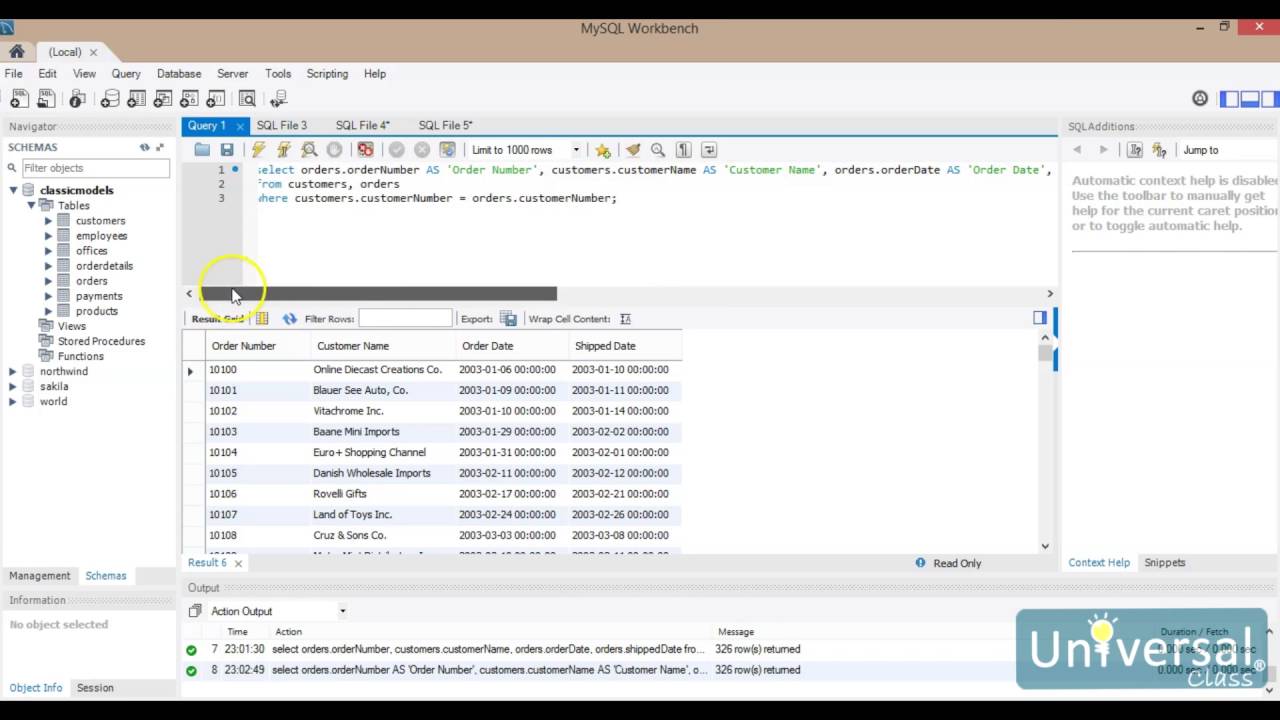Expand the customers table node
The width and height of the screenshot is (1280, 720).
[x=48, y=221]
